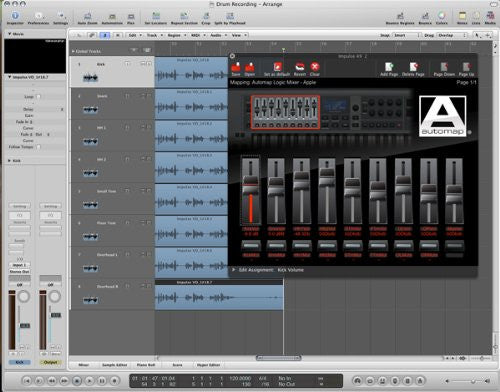Viewport: 500px width, 392px height.
Task: Toggle the H hide button in the Arrange toolbar
Action: point(118,35)
